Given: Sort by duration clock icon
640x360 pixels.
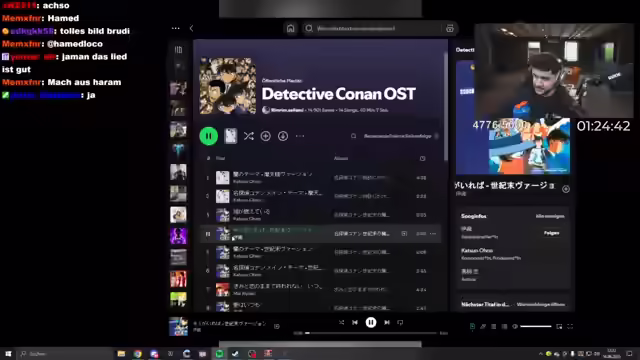Looking at the screenshot, I should pyautogui.click(x=422, y=158).
